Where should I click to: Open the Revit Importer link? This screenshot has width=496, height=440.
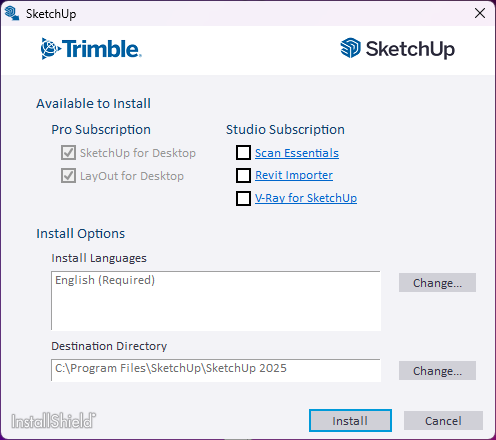click(294, 175)
